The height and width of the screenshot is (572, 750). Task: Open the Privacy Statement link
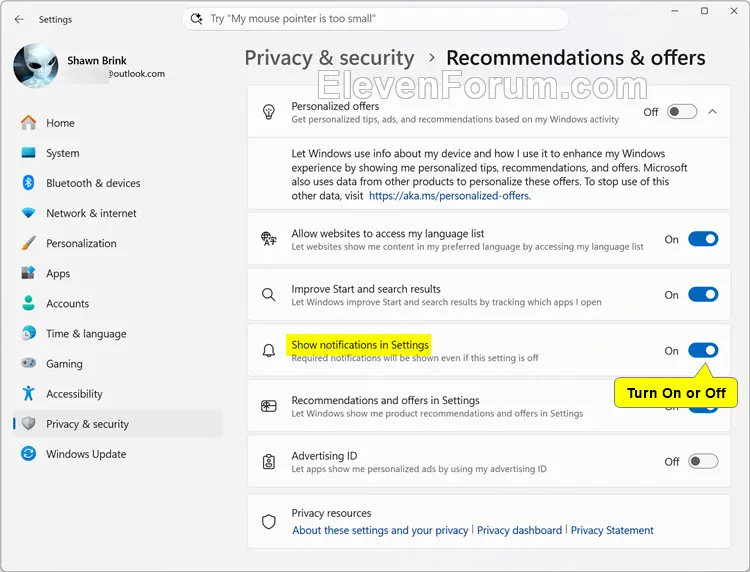[612, 530]
